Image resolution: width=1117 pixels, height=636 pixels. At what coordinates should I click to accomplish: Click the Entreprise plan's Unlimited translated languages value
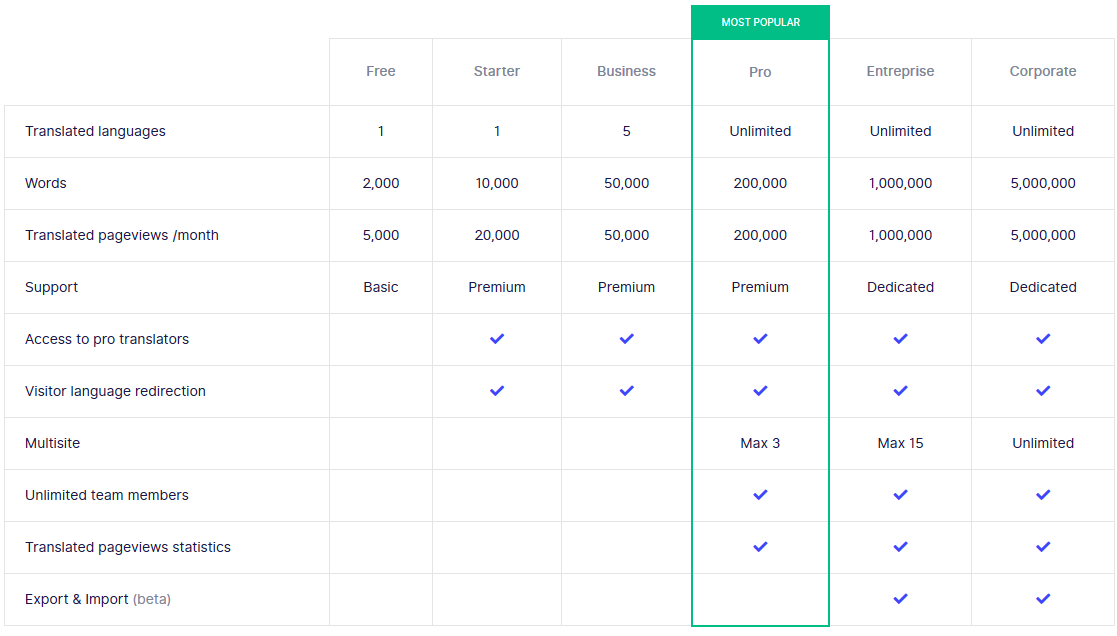[900, 131]
